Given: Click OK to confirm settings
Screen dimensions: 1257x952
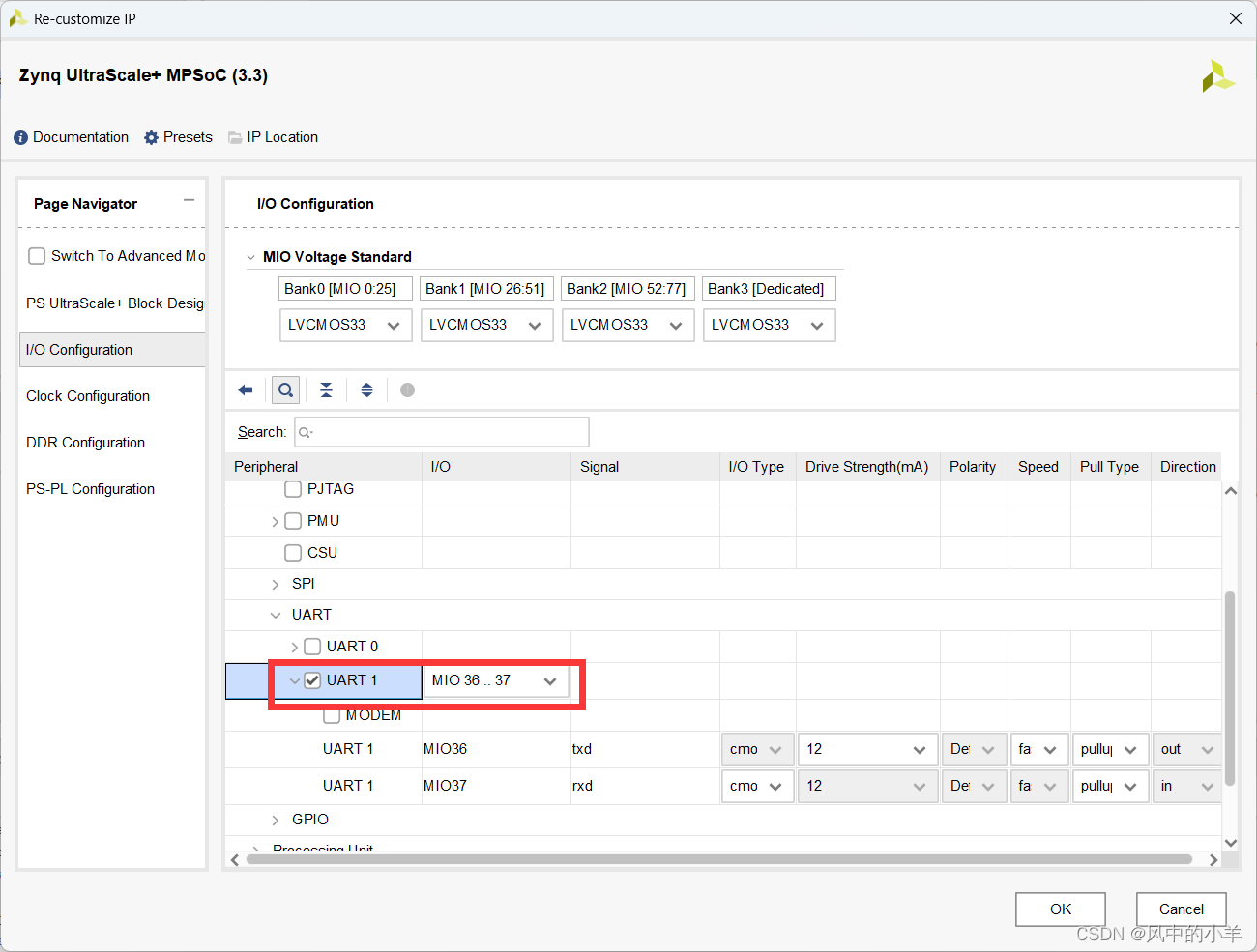Looking at the screenshot, I should tap(1061, 909).
